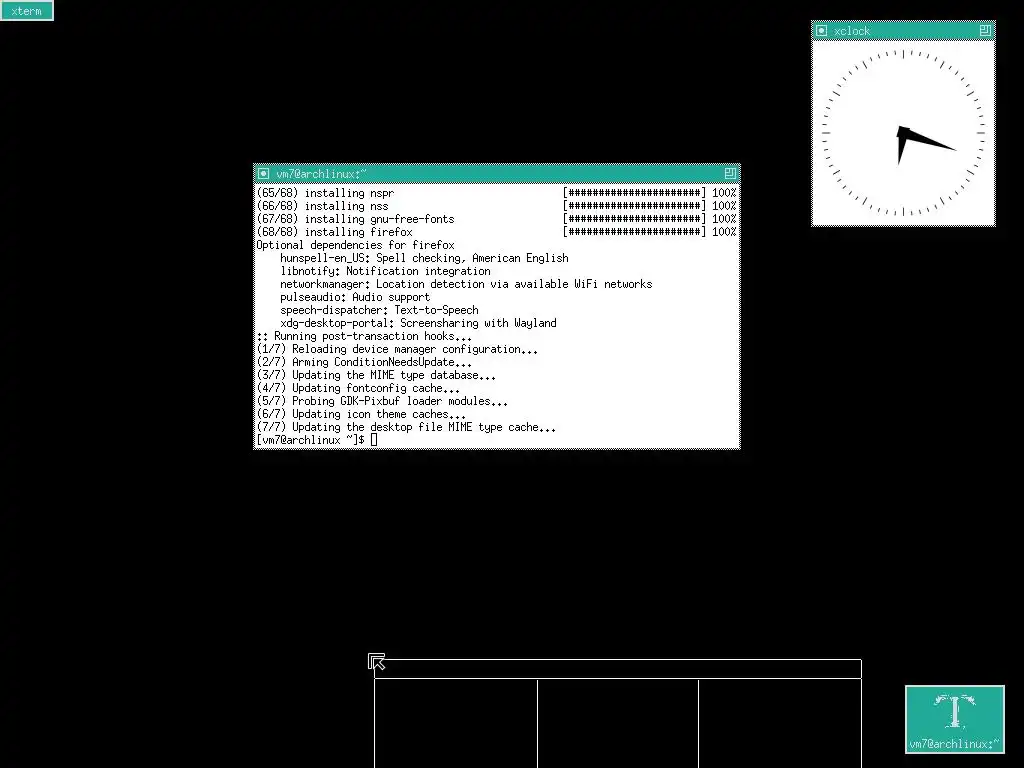Click the '100%' next to installing firefox
Image resolution: width=1024 pixels, height=768 pixels.
point(724,232)
